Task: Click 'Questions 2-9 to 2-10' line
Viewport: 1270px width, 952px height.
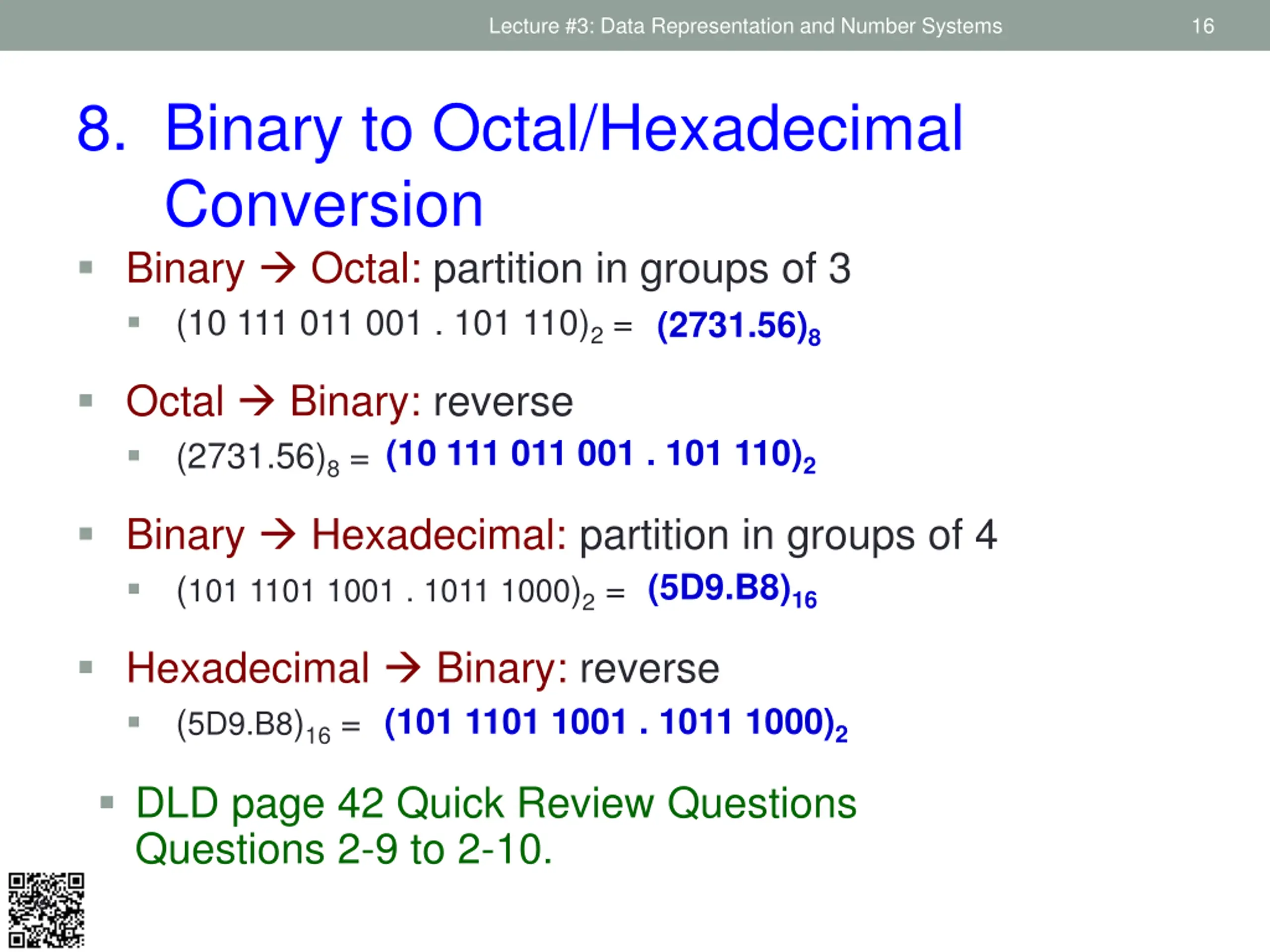Action: click(x=343, y=849)
